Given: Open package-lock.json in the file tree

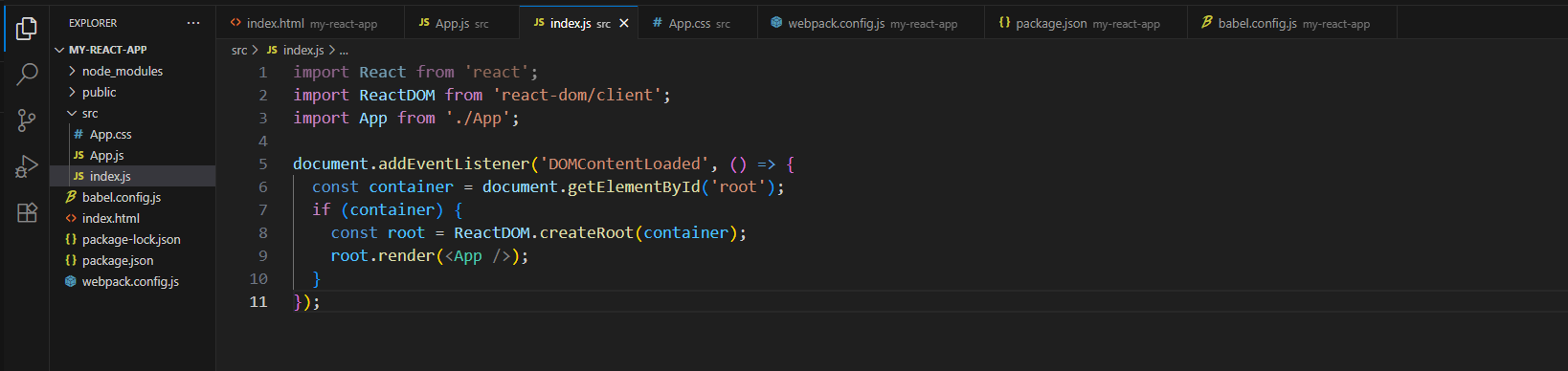Looking at the screenshot, I should coord(133,239).
